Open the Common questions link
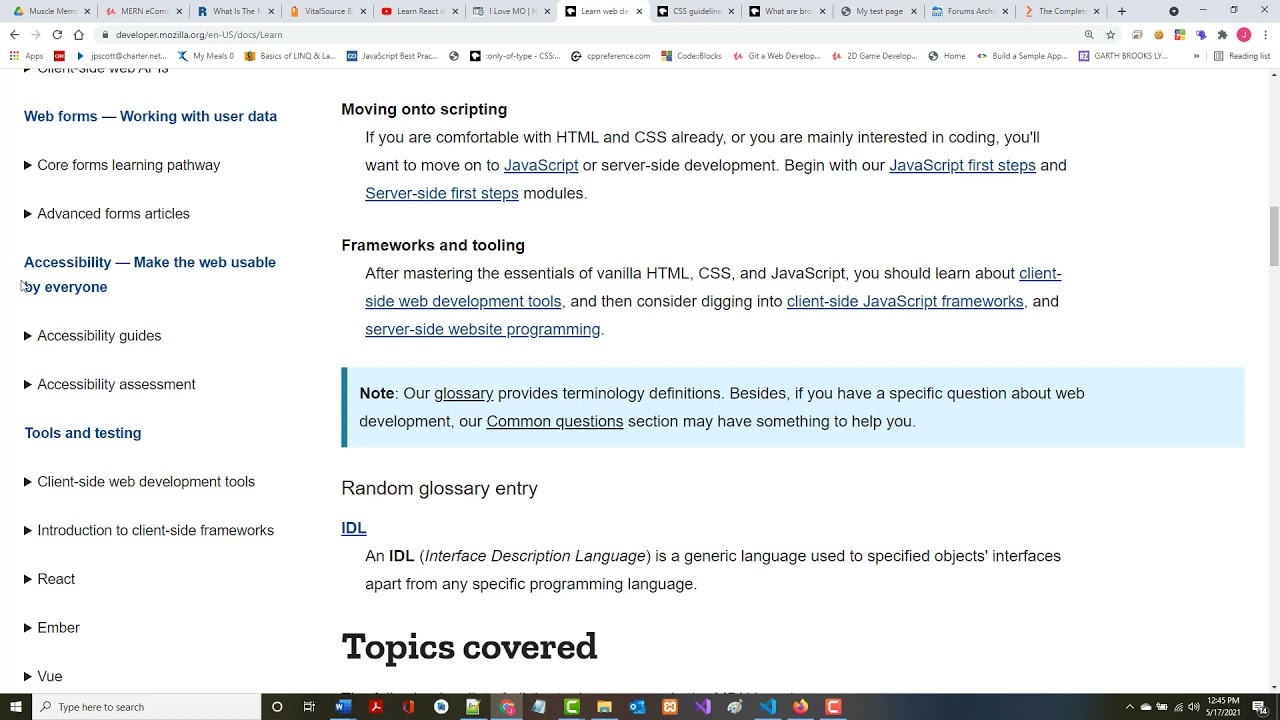This screenshot has height=720, width=1280. pyautogui.click(x=555, y=421)
